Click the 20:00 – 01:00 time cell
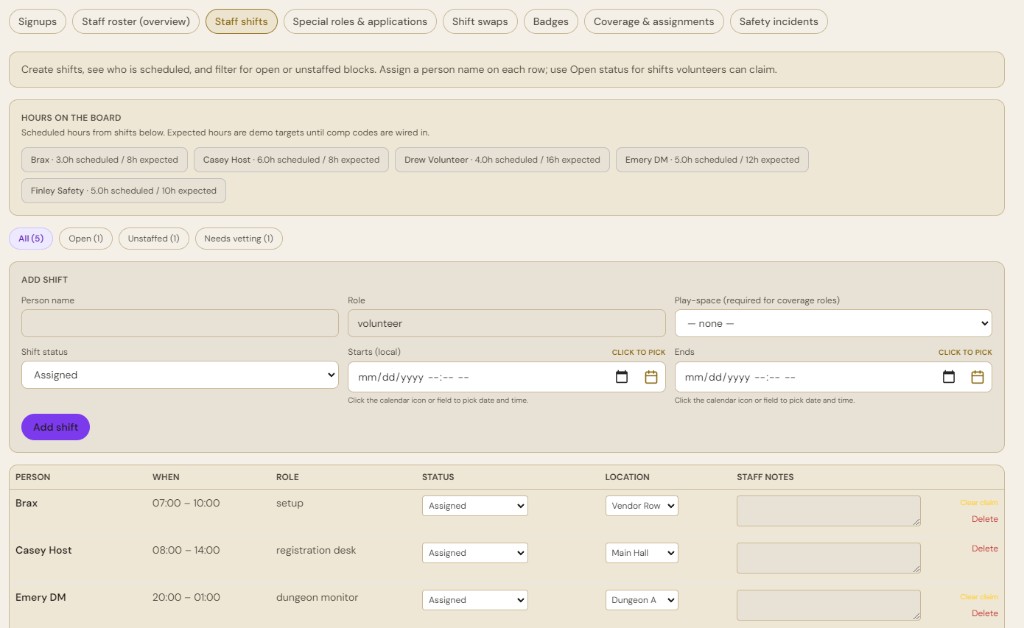Image resolution: width=1024 pixels, height=628 pixels. 186,597
